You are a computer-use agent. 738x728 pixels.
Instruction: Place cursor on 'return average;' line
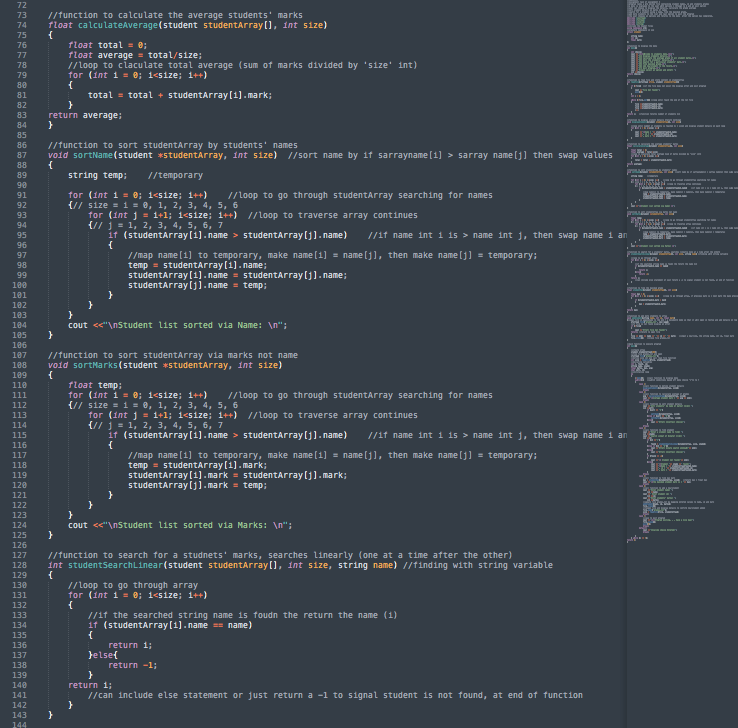pyautogui.click(x=85, y=115)
